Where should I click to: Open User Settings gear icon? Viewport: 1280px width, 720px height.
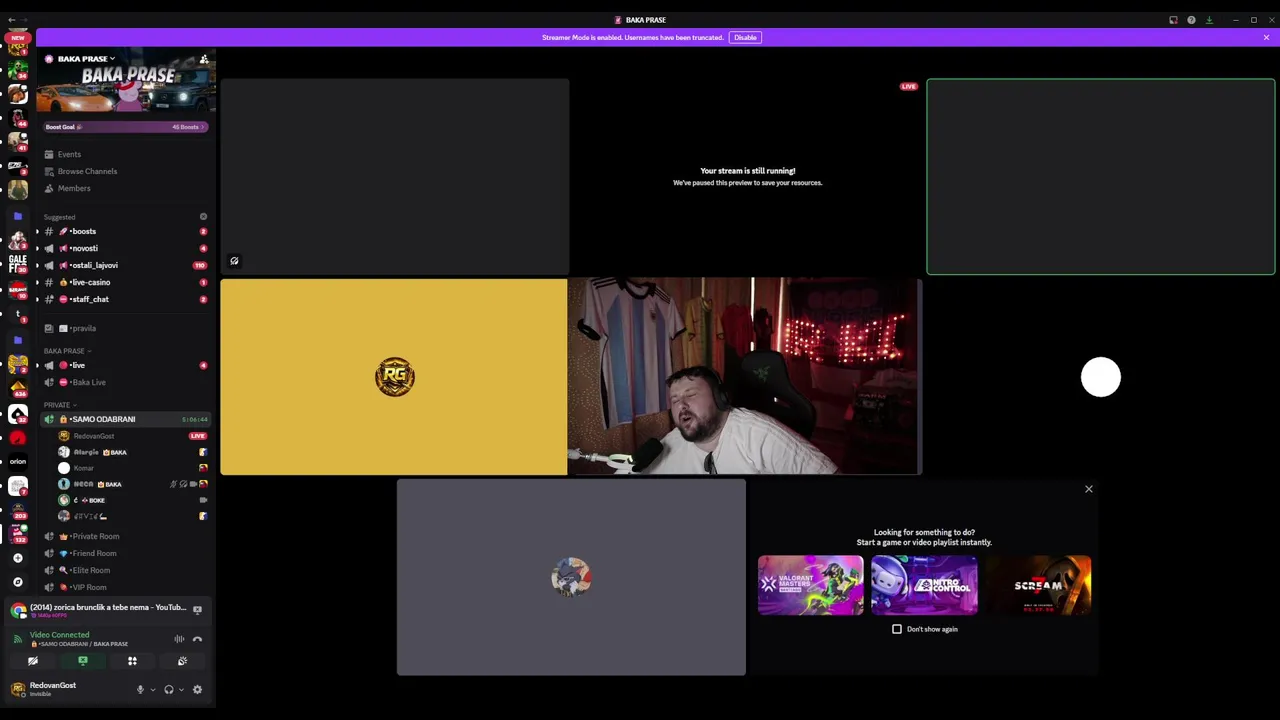pyautogui.click(x=197, y=689)
